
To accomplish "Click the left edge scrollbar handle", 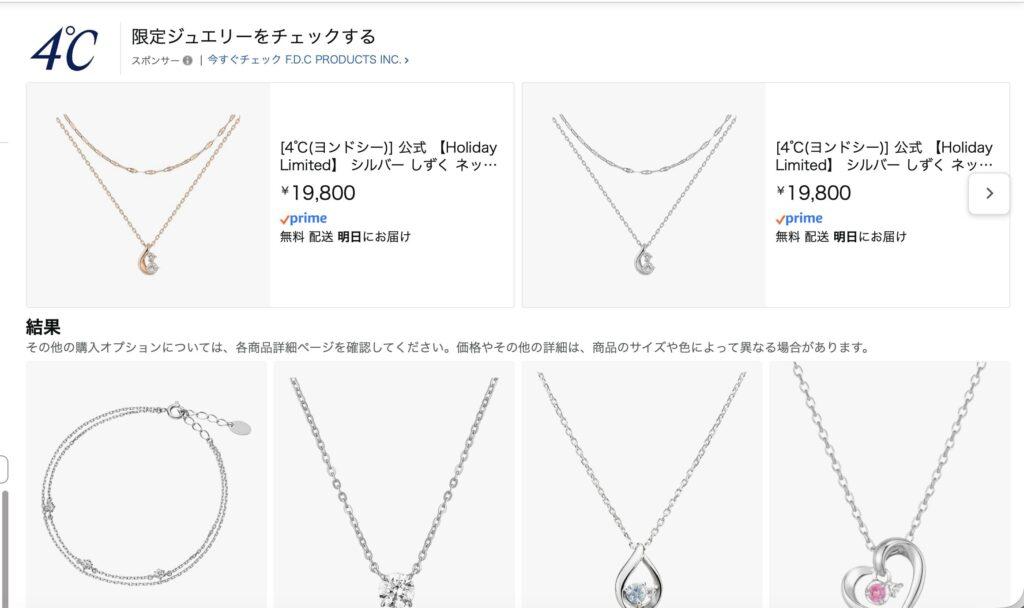I will coord(5,549).
